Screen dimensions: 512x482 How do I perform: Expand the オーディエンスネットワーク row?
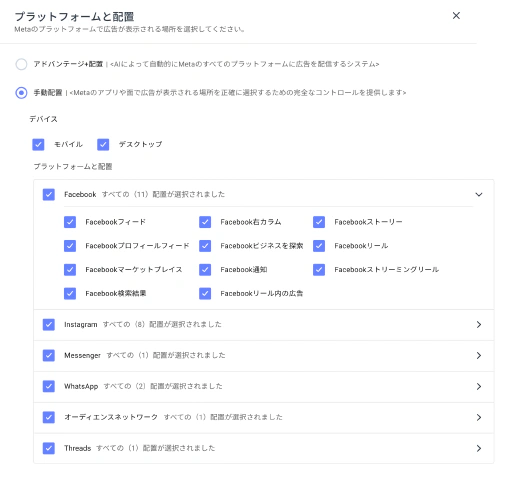(x=479, y=417)
